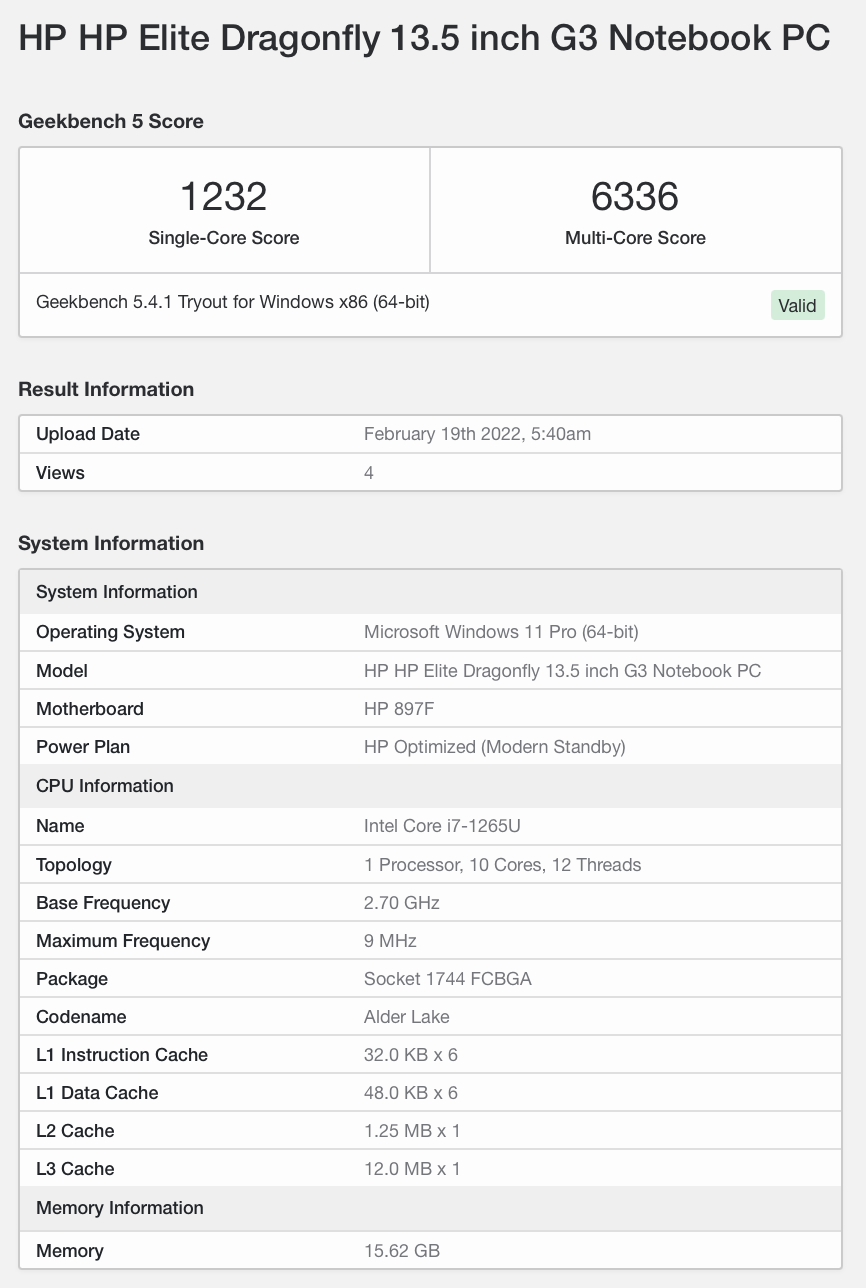Click the CPU Information section header
The image size is (866, 1288).
(x=105, y=786)
